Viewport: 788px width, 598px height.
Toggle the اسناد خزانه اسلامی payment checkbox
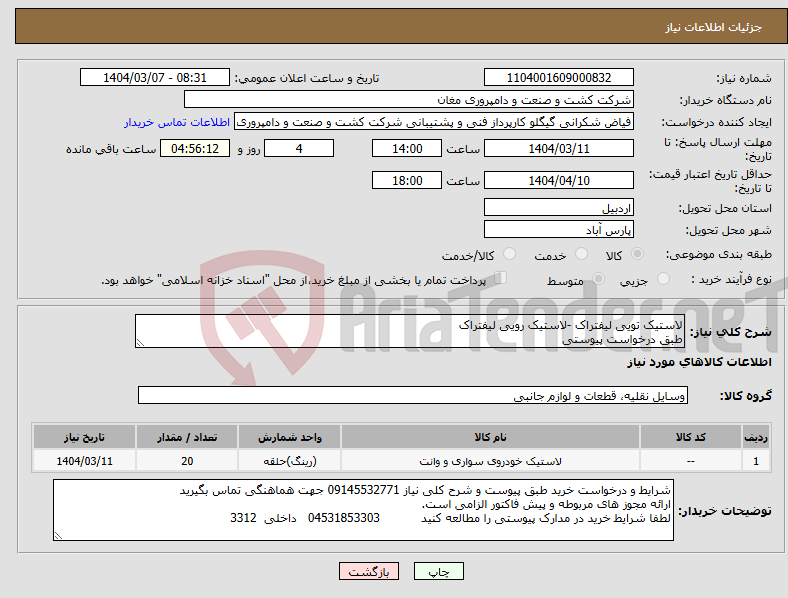tap(501, 278)
